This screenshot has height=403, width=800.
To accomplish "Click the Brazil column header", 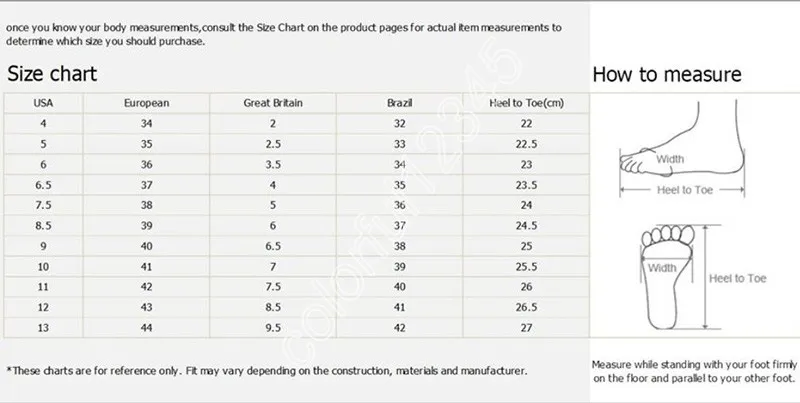I will click(x=399, y=103).
